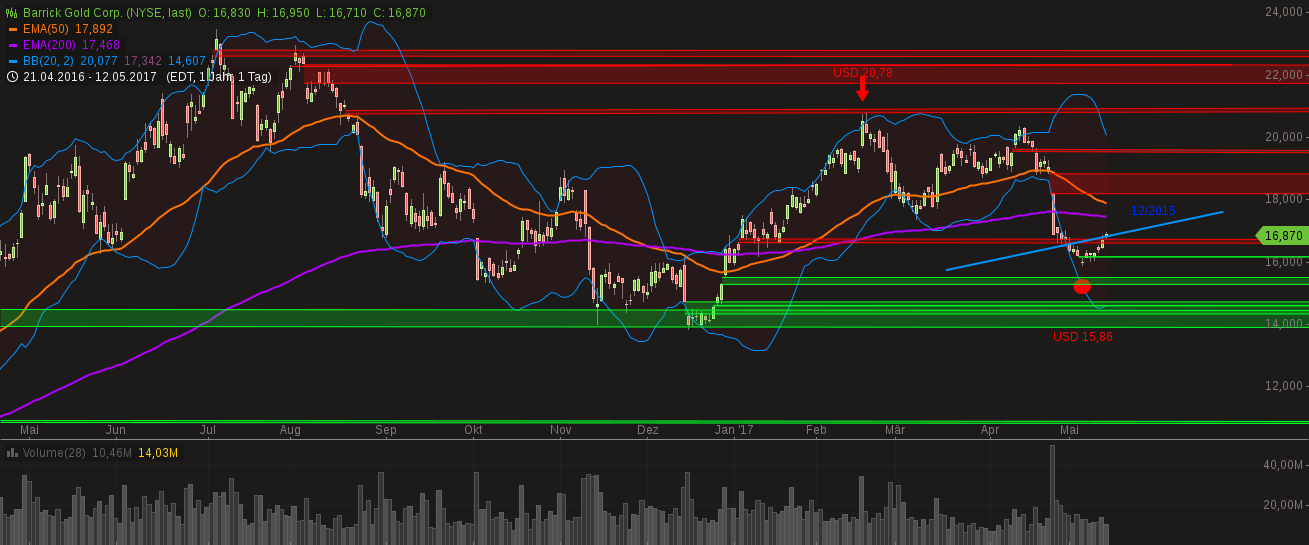Click the 12,000 price axis label

coord(1285,386)
